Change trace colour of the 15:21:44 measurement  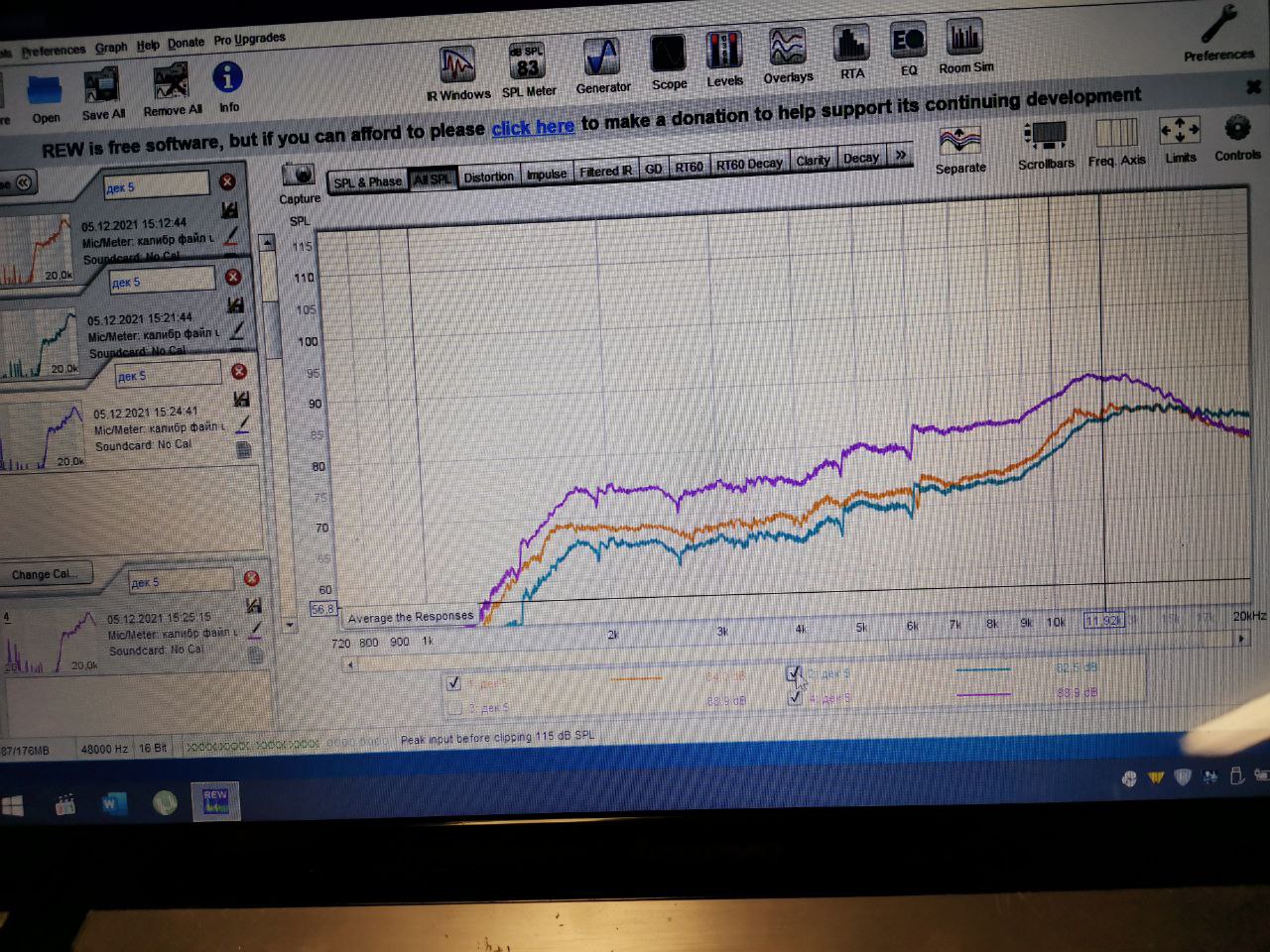click(x=237, y=330)
